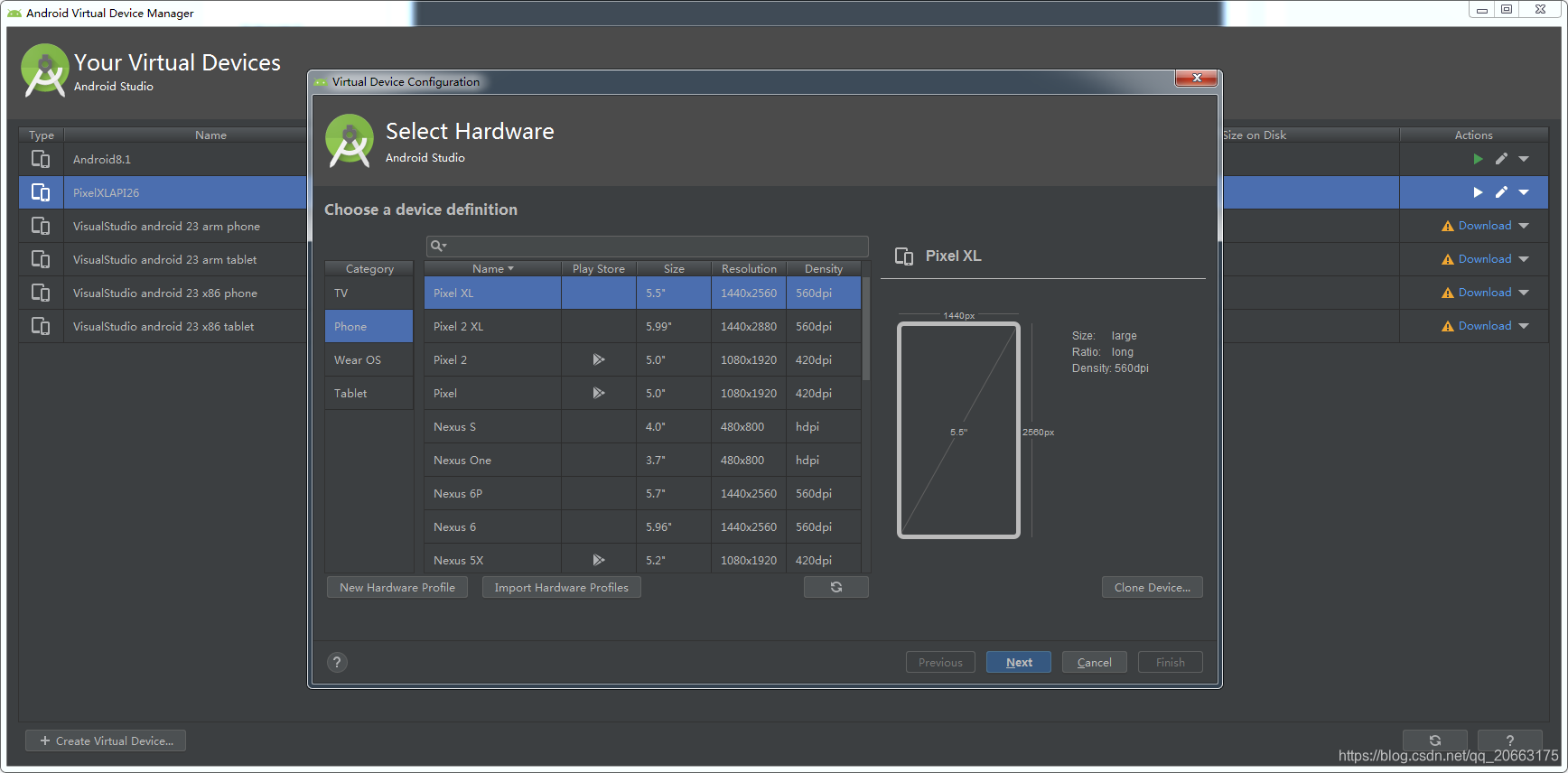The width and height of the screenshot is (1568, 773).
Task: Click Next to proceed
Action: [x=1019, y=662]
